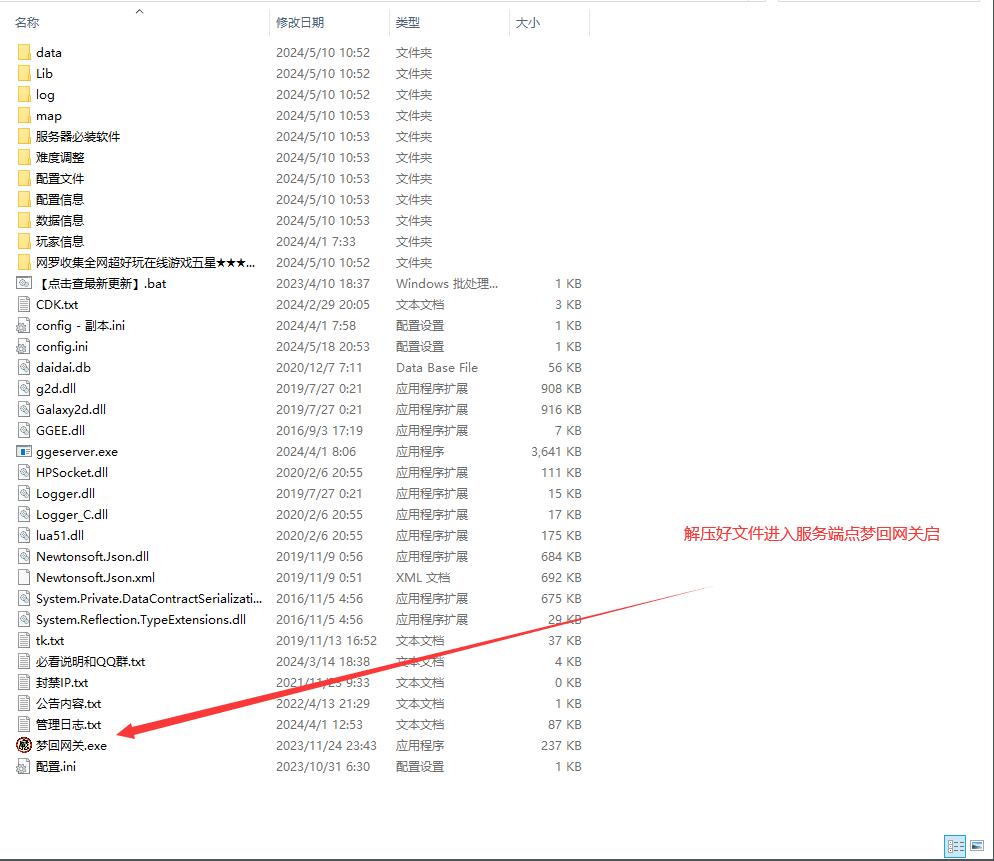Sort files by 大小 column header
The image size is (994, 861).
pos(527,22)
